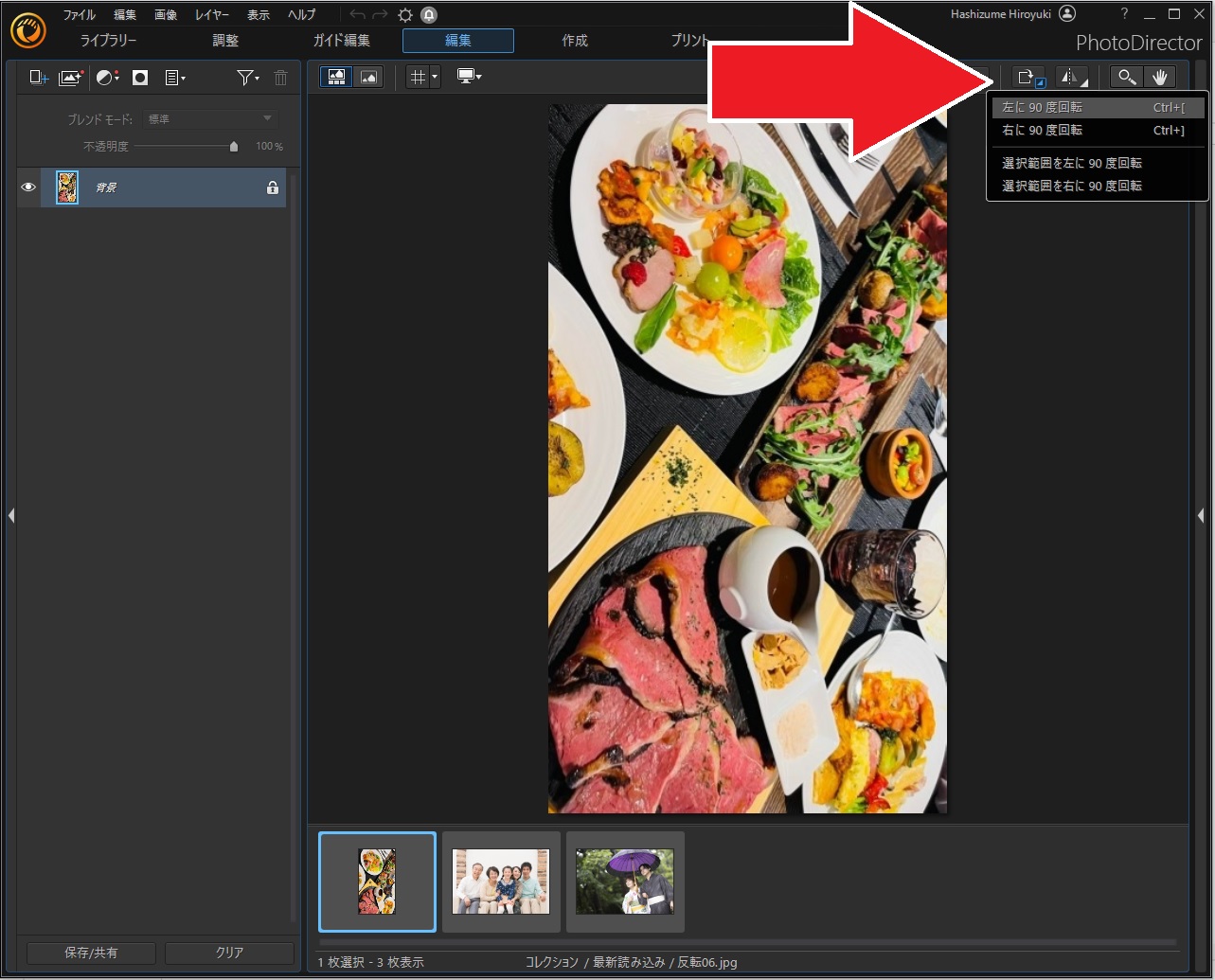Click the redo arrow icon
The width and height of the screenshot is (1215, 980).
click(x=381, y=15)
